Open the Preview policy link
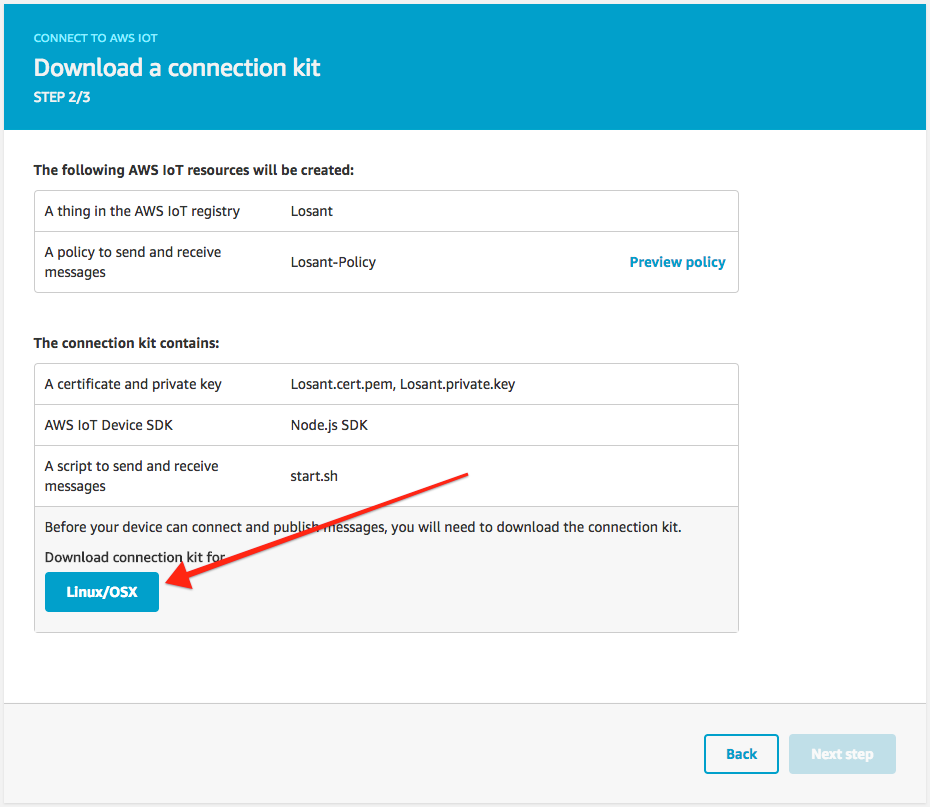The width and height of the screenshot is (930, 807). click(x=677, y=262)
